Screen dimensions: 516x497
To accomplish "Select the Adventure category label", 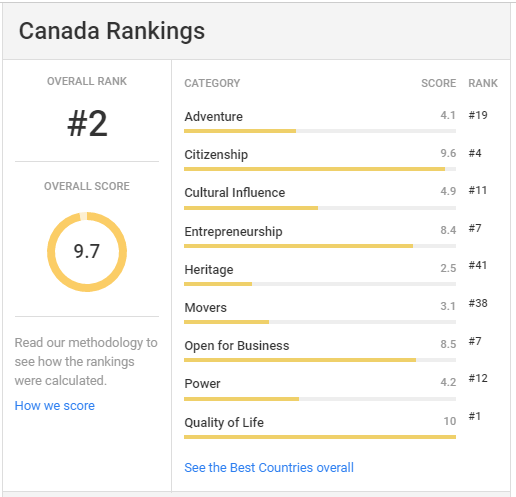I will click(x=214, y=117).
